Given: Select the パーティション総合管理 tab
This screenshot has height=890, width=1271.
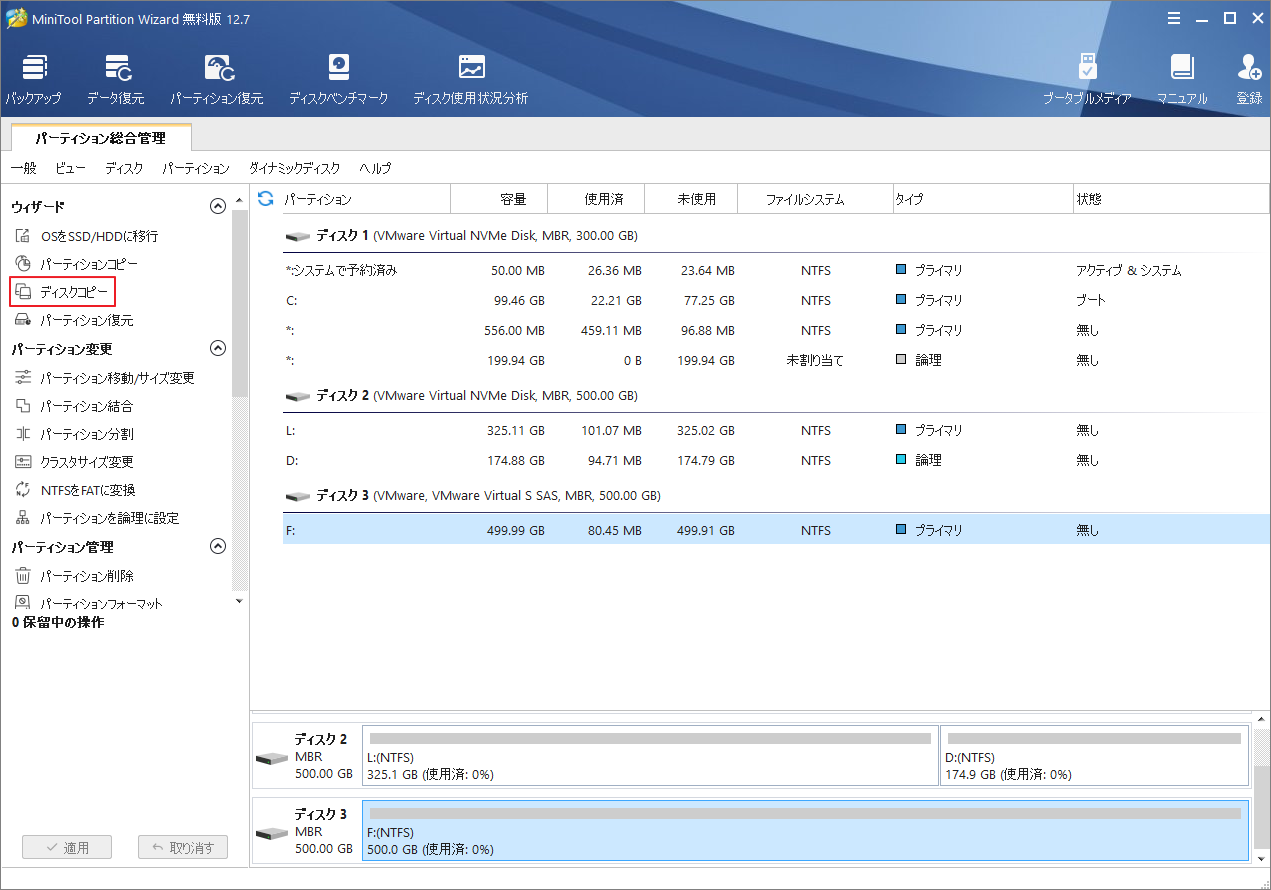Looking at the screenshot, I should click(x=100, y=138).
